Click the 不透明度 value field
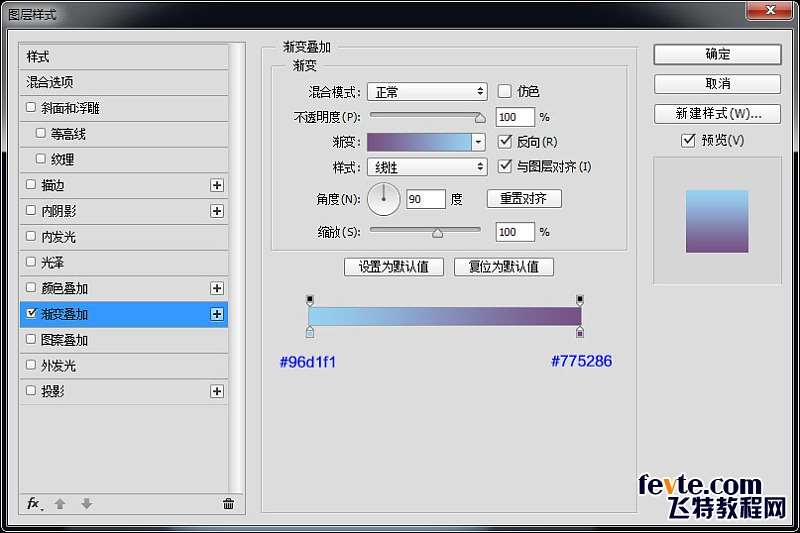The height and width of the screenshot is (533, 800). coord(515,117)
